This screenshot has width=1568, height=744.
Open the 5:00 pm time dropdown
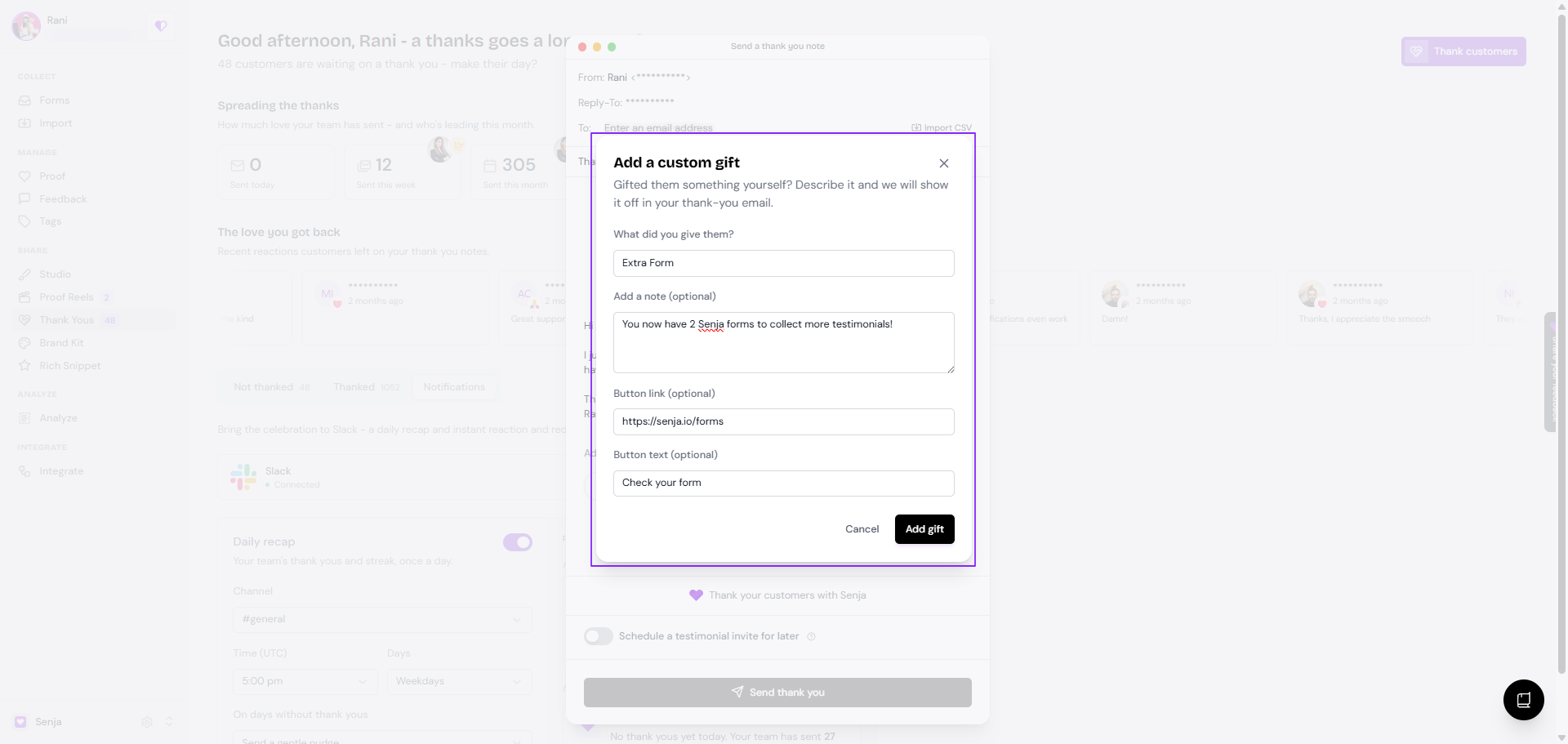tap(305, 681)
